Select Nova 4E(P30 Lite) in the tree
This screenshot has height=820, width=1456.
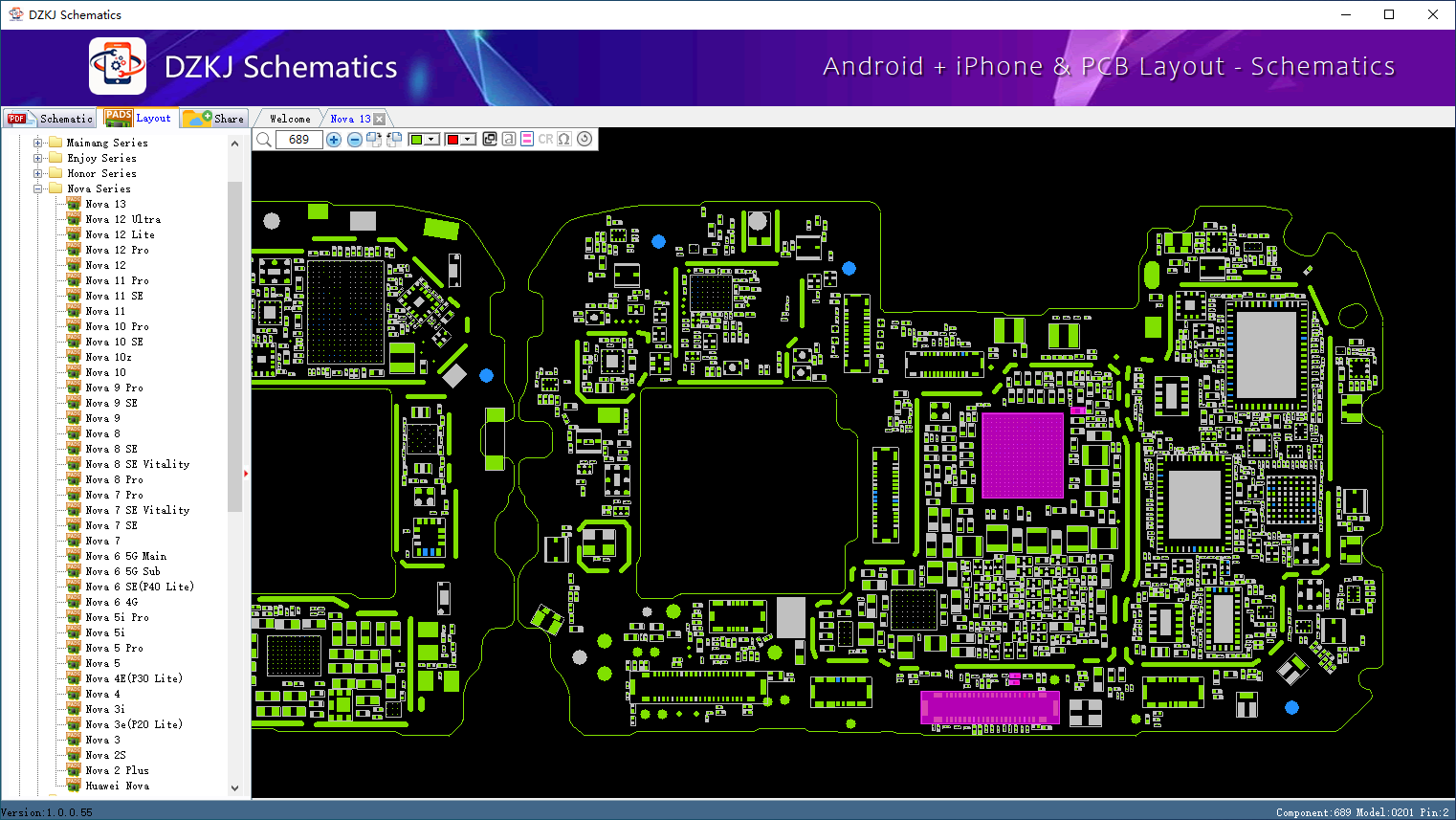134,678
